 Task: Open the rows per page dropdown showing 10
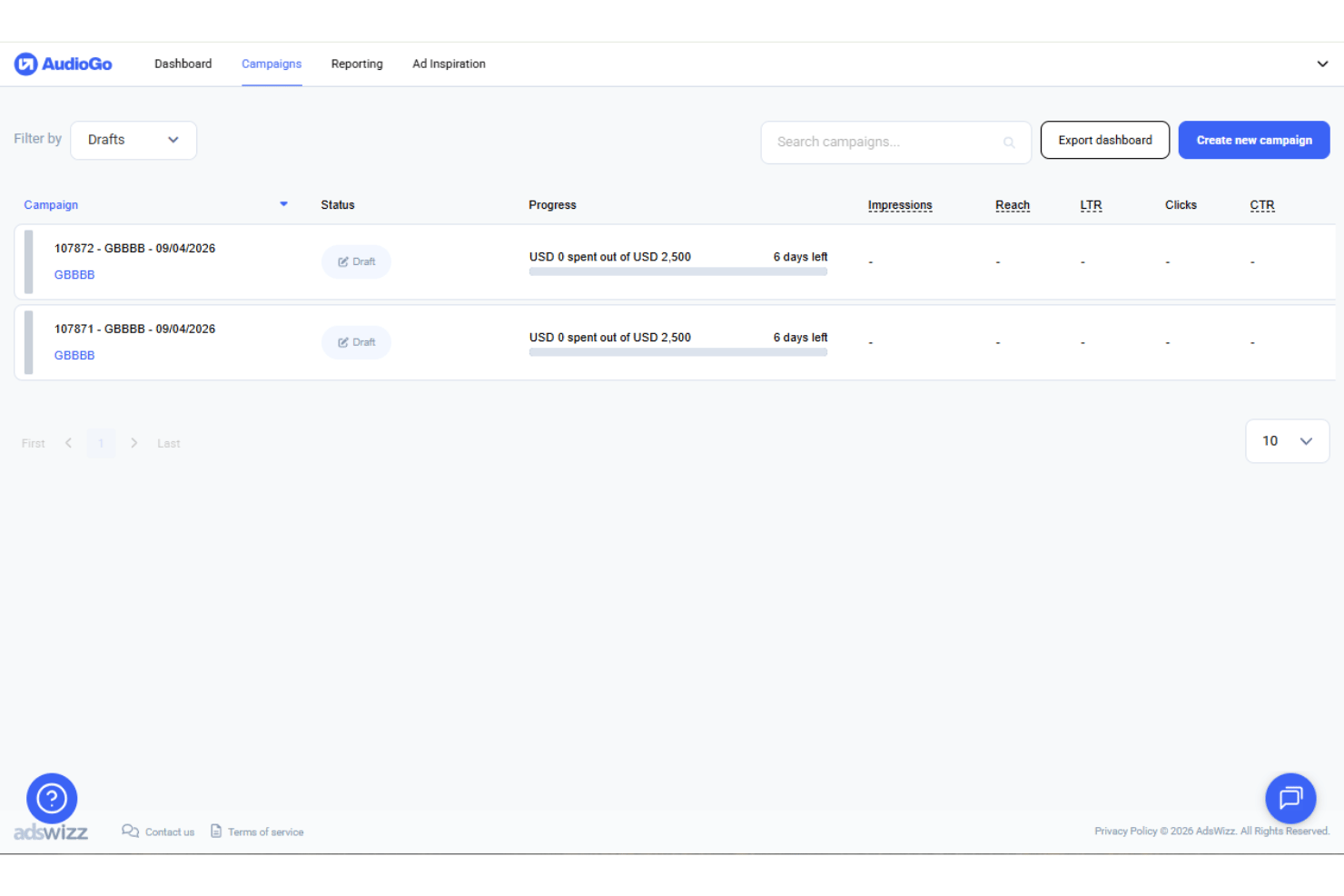click(x=1287, y=441)
